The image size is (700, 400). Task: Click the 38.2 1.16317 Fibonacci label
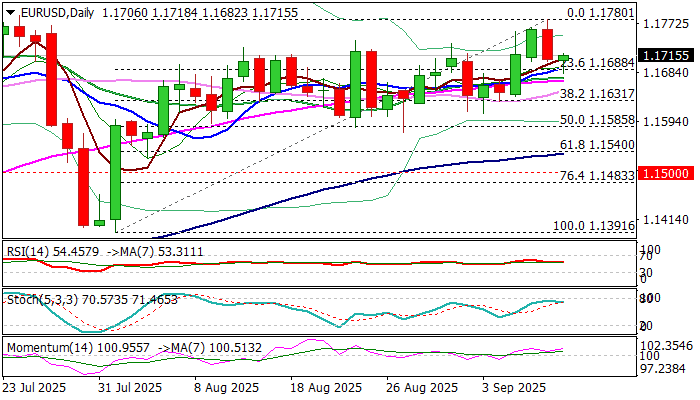click(x=597, y=94)
